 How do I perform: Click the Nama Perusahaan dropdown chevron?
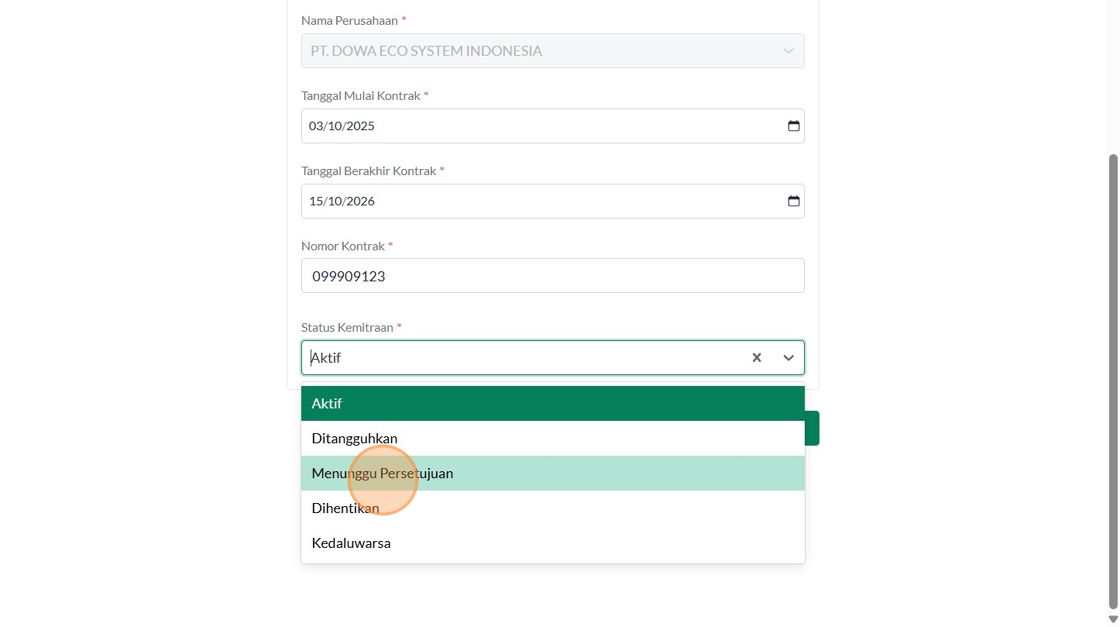tap(788, 51)
